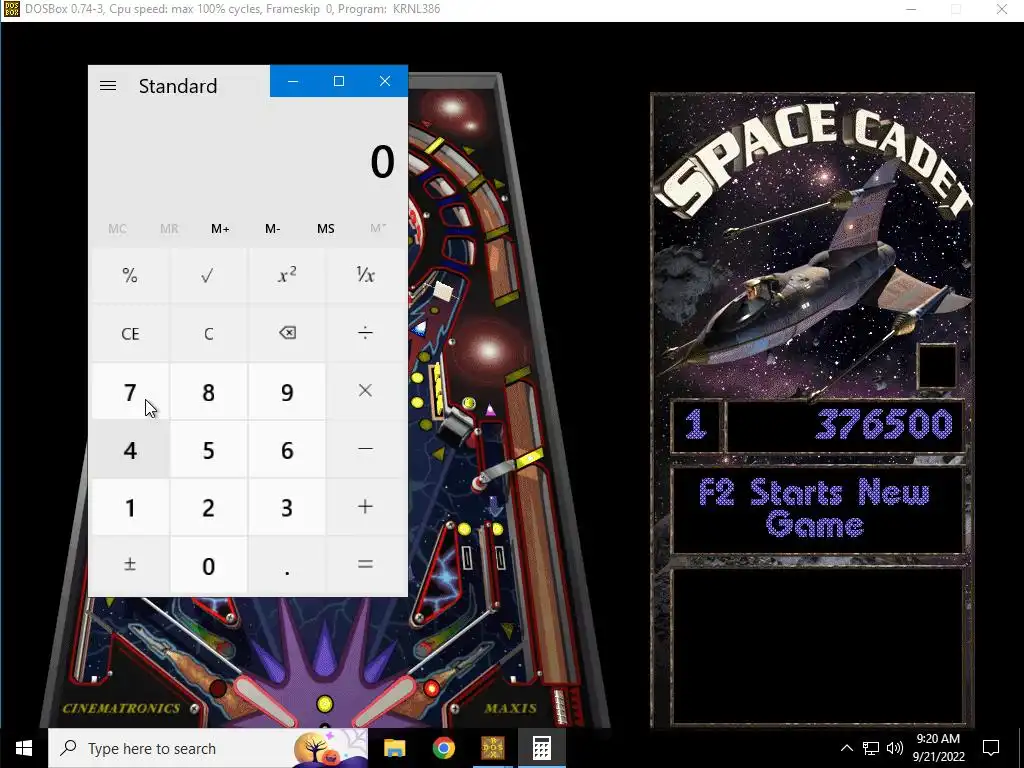
Task: Click the number 9 key
Action: (x=287, y=391)
